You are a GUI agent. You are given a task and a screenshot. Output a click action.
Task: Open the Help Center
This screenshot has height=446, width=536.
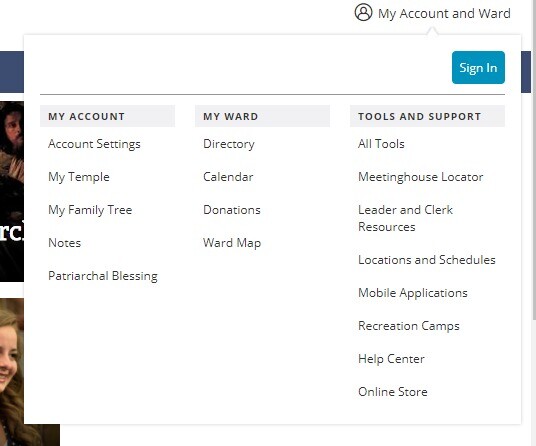391,359
